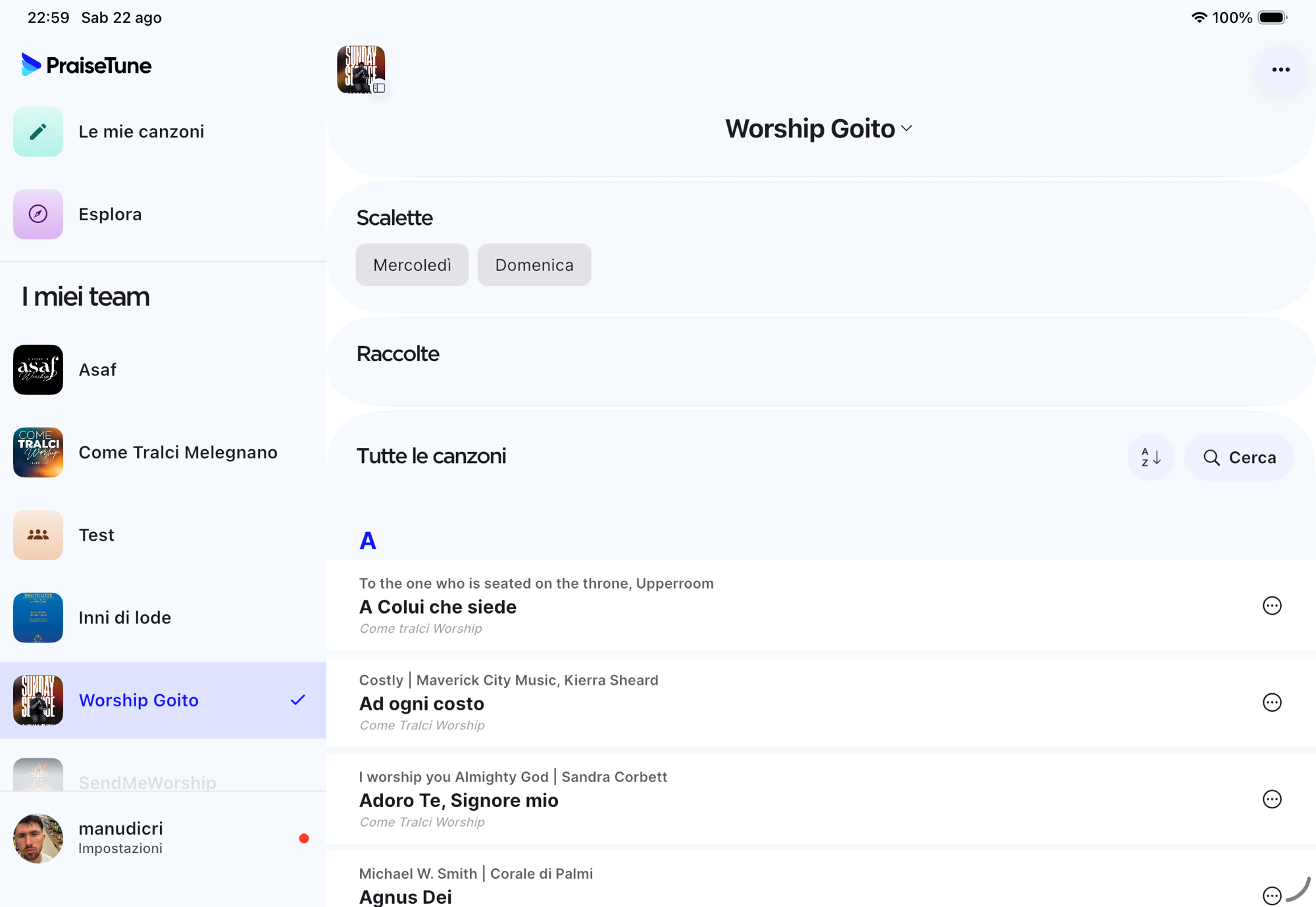The image size is (1316, 907).
Task: Go to Le mie canzoni
Action: click(141, 132)
